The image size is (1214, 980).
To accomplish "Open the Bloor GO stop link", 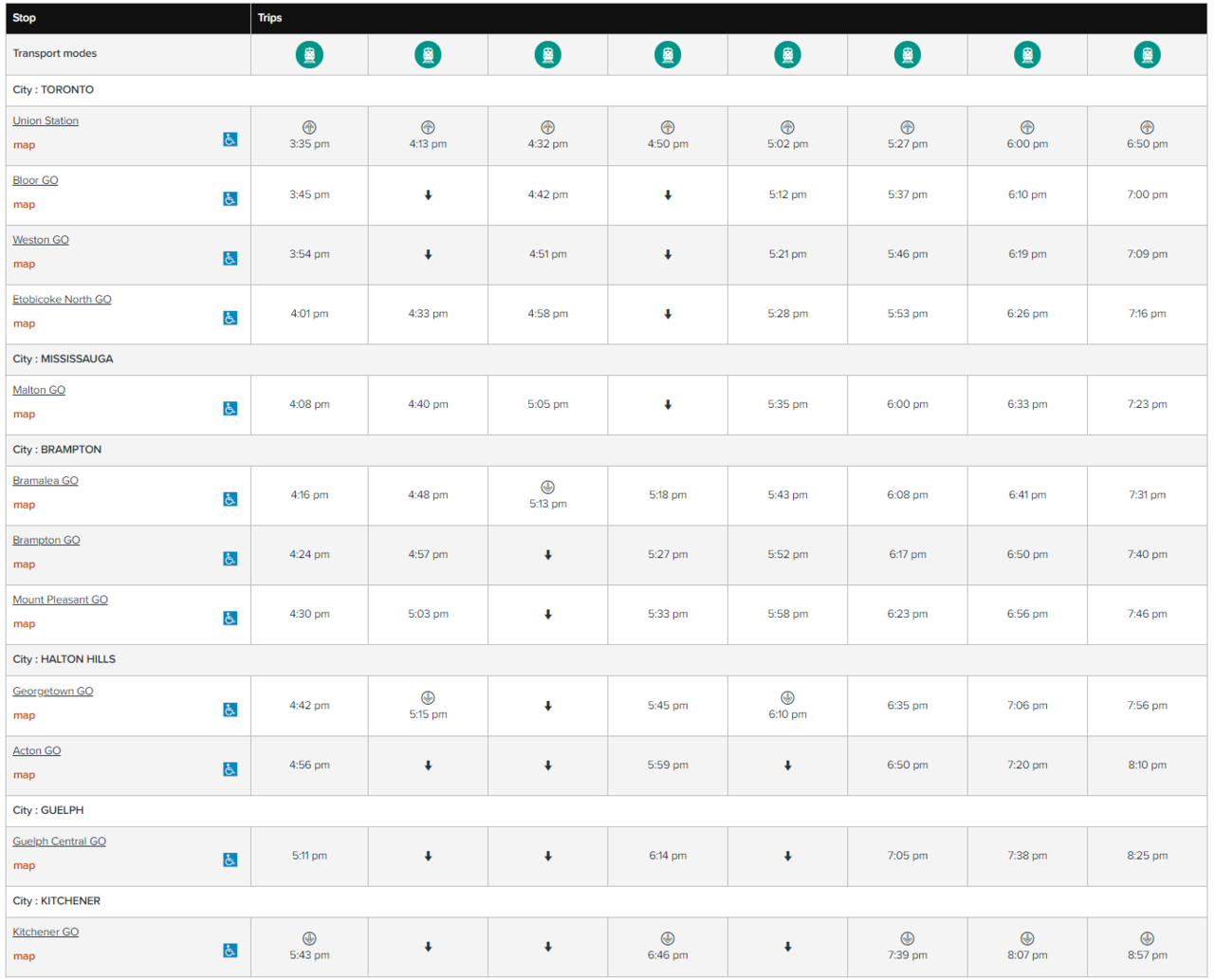I will coord(35,180).
